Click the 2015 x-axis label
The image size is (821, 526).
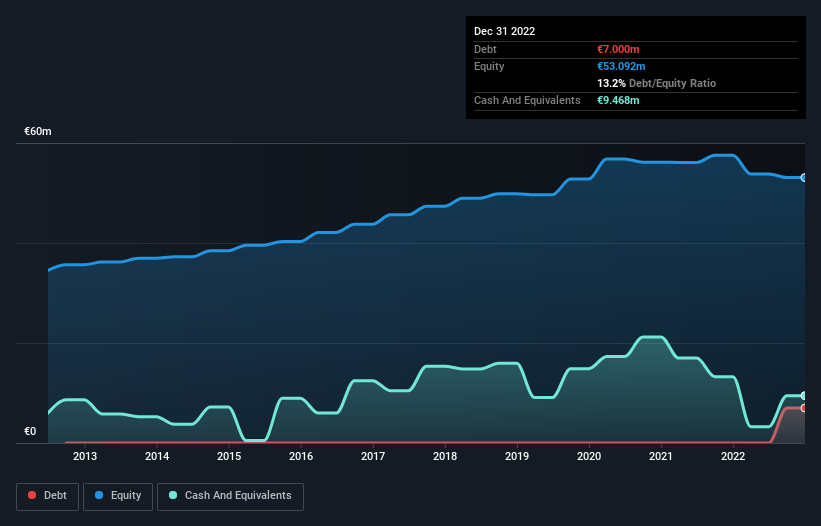pyautogui.click(x=229, y=456)
